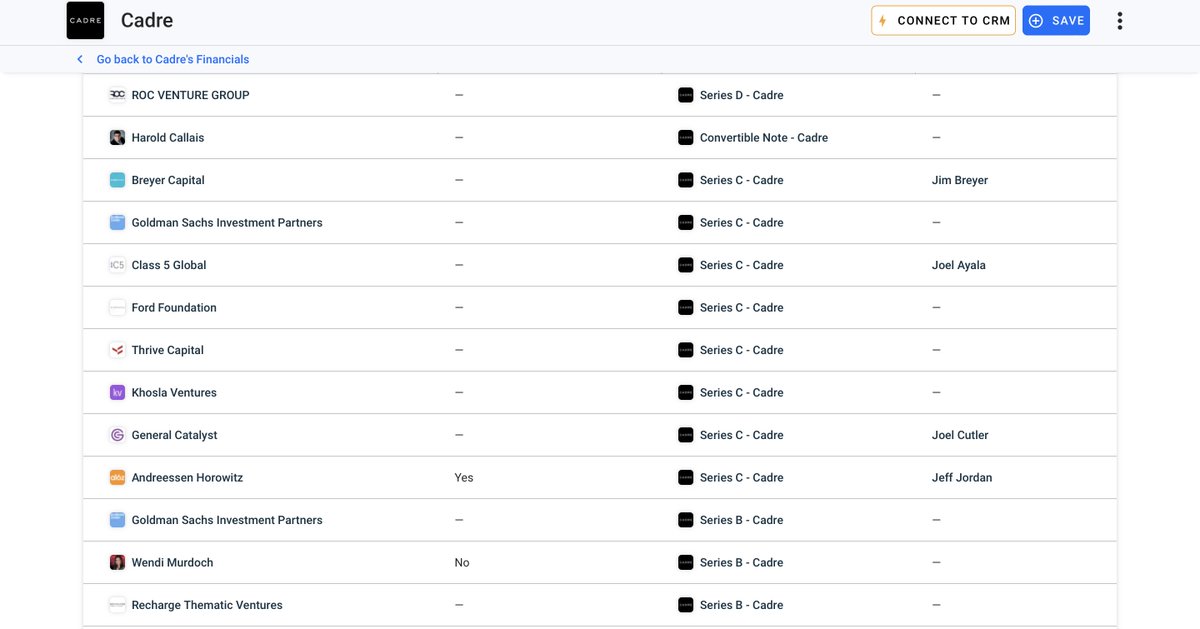
Task: Open Series D - Cadre funding round
Action: (741, 95)
